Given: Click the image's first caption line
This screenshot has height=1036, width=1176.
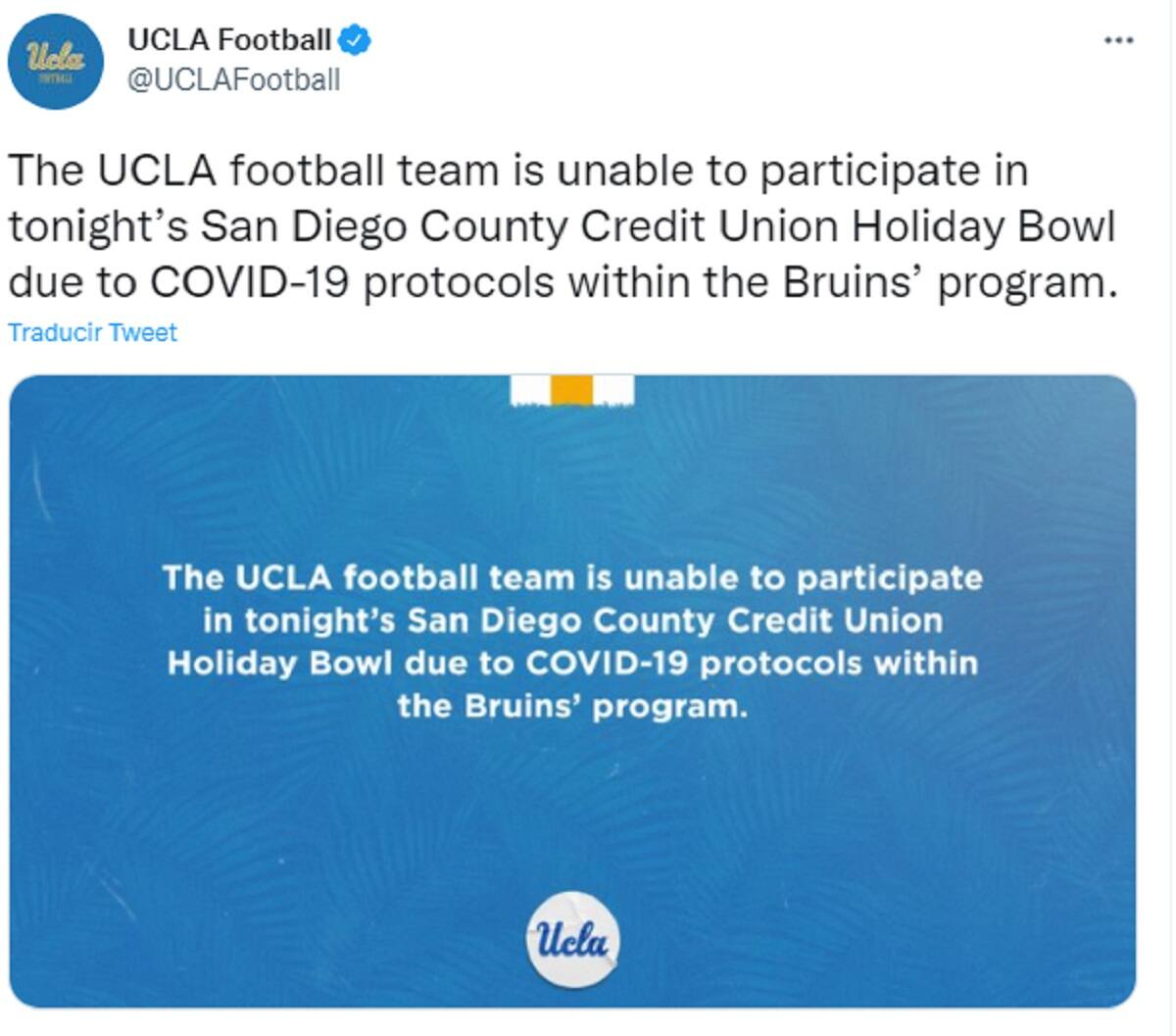Looking at the screenshot, I should [572, 577].
